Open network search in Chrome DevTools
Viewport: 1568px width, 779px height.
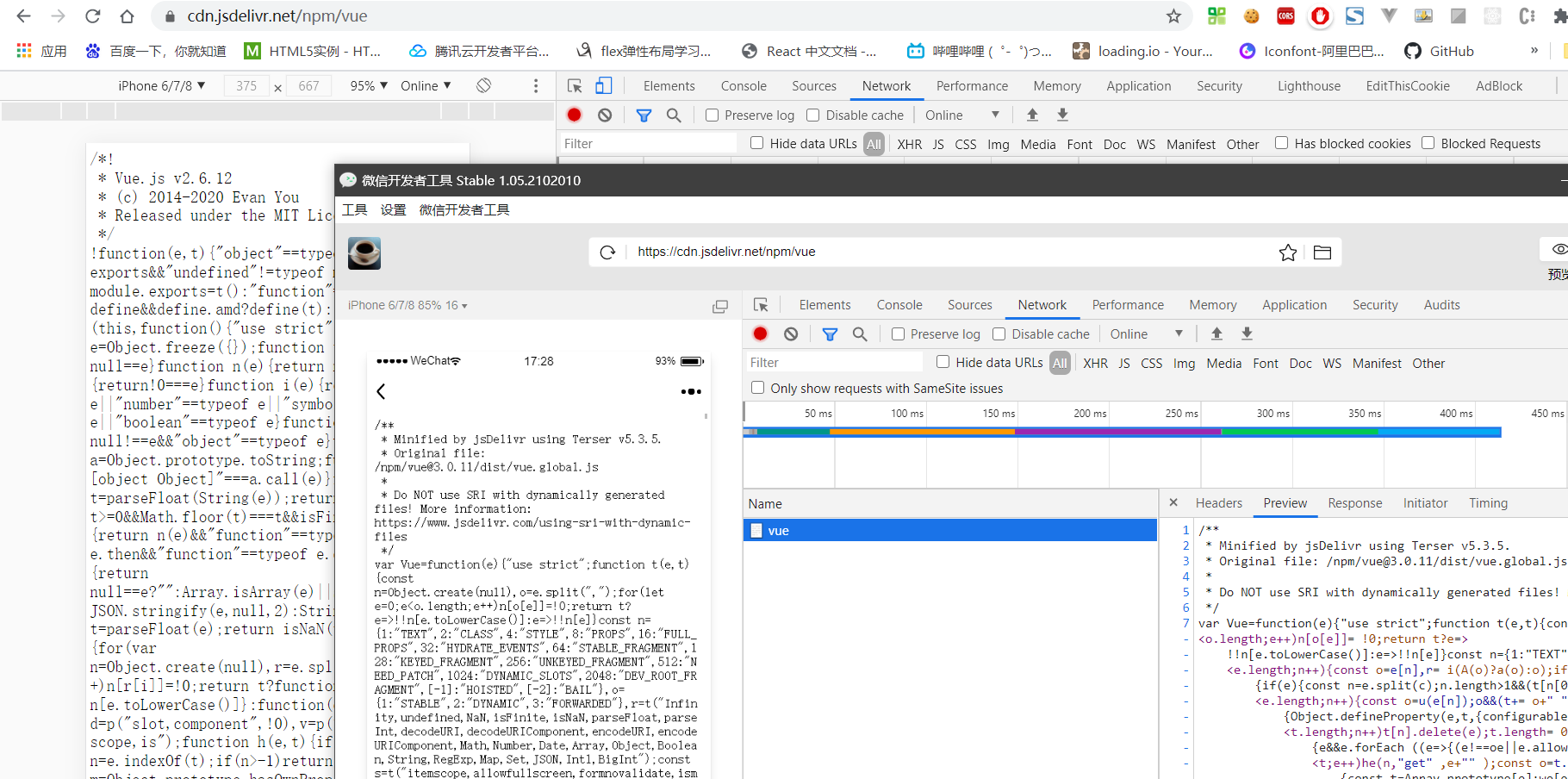click(674, 115)
